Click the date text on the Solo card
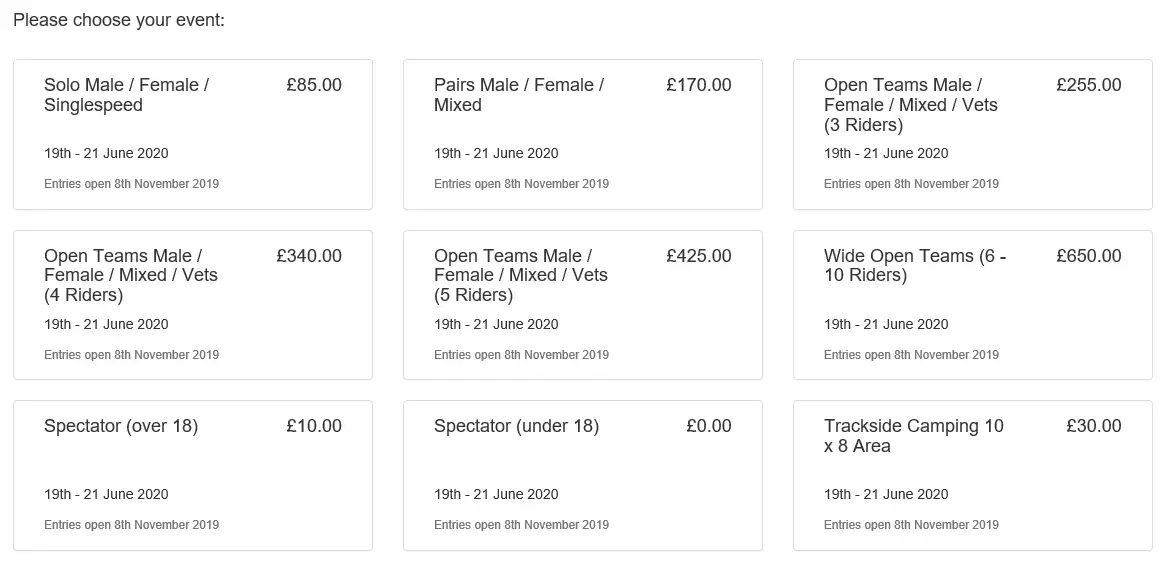1167x562 pixels. pos(106,153)
